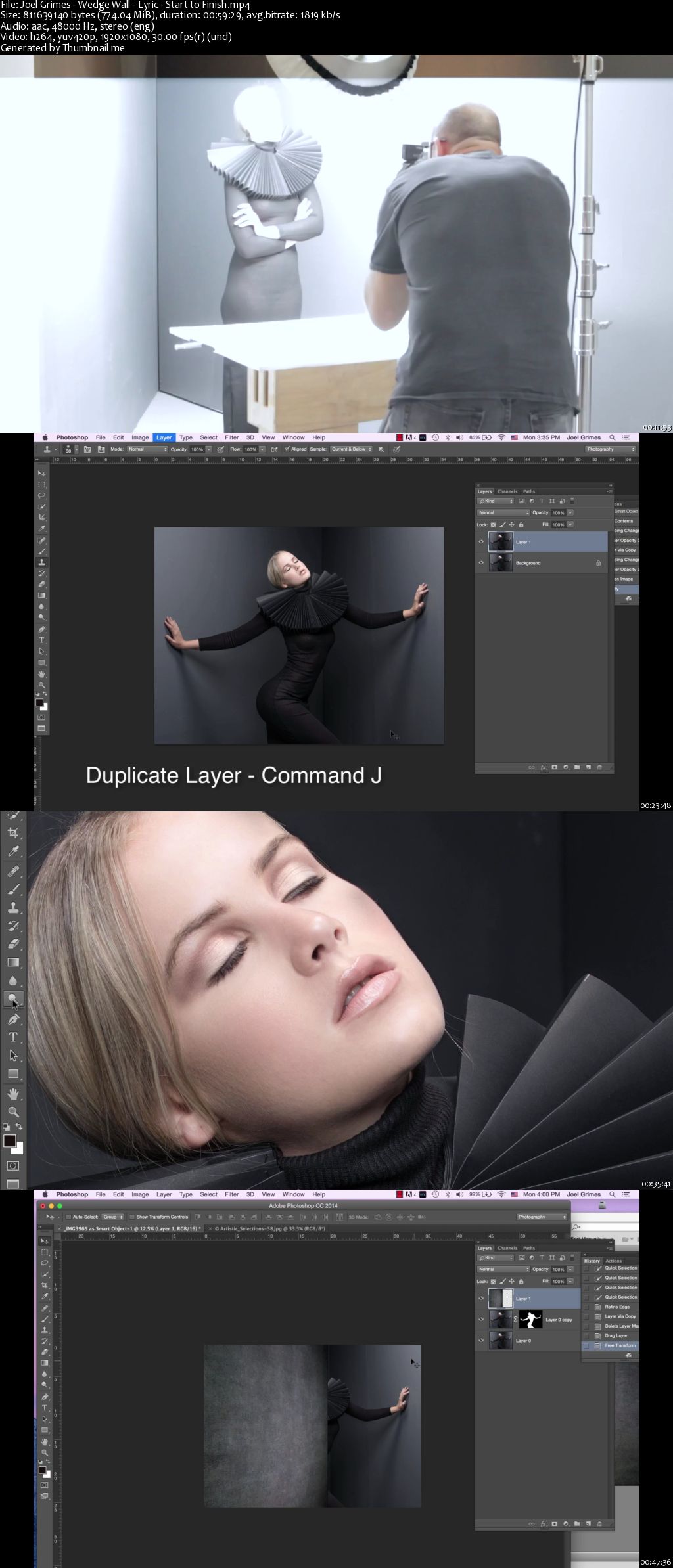Open the highlighted Layer menu in 3:35 PM frame
The height and width of the screenshot is (1568, 673).
click(x=164, y=437)
